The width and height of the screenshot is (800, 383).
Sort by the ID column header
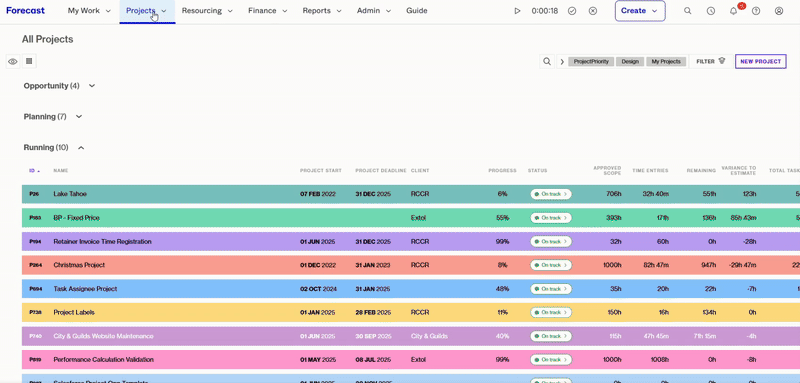click(x=34, y=171)
